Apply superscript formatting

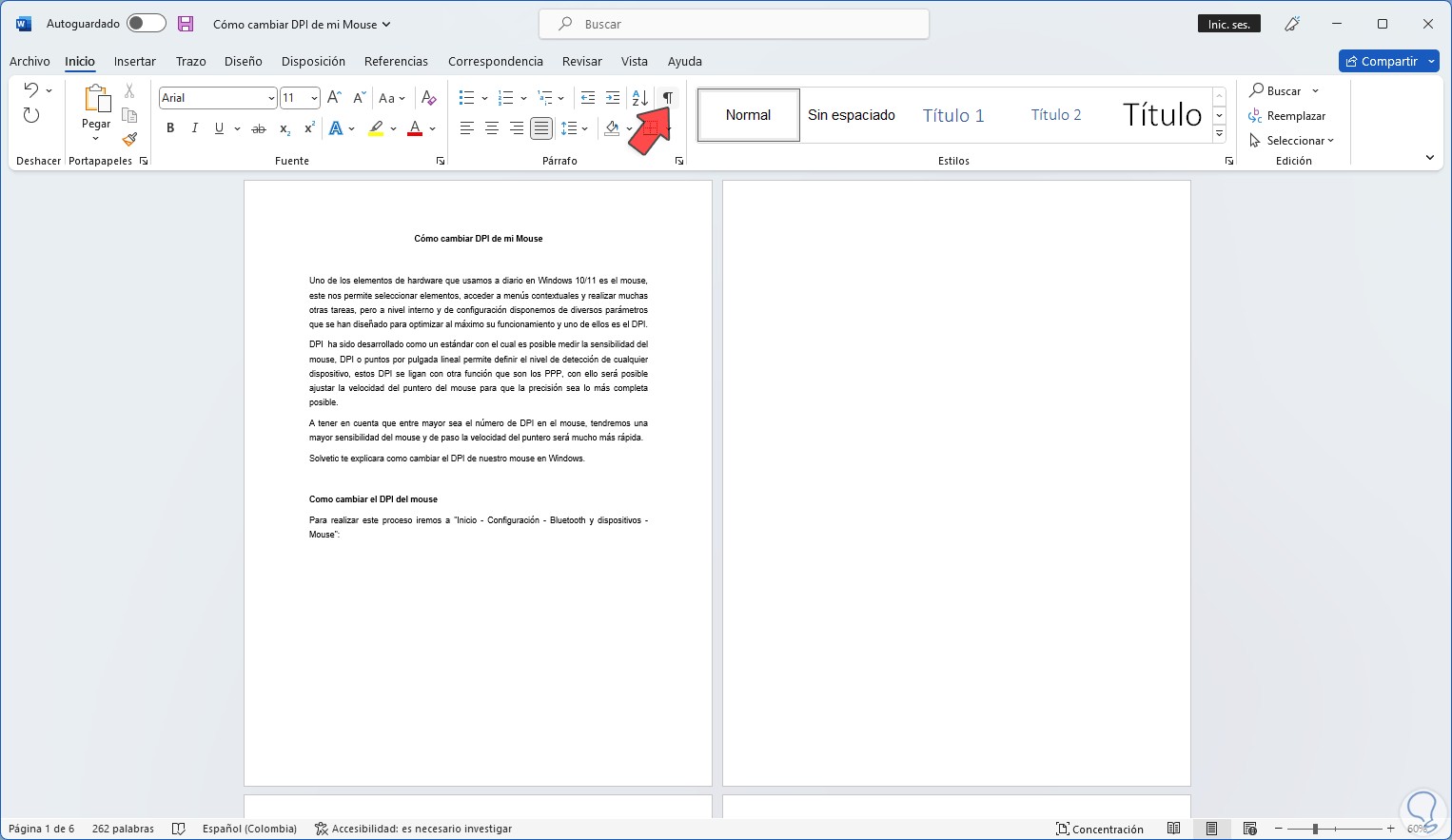point(309,128)
